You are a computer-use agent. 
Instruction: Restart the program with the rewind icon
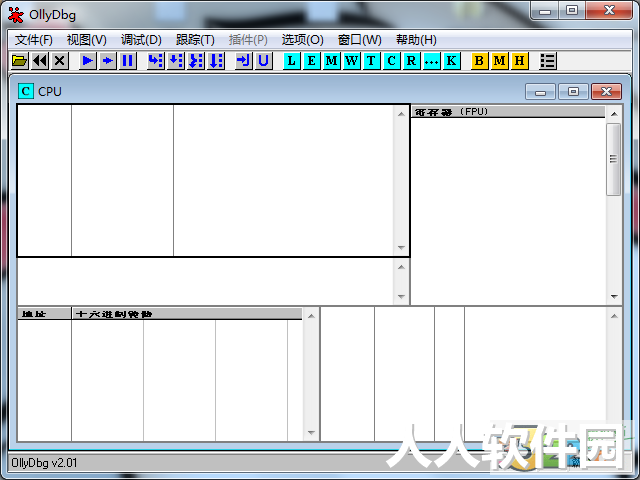point(40,61)
